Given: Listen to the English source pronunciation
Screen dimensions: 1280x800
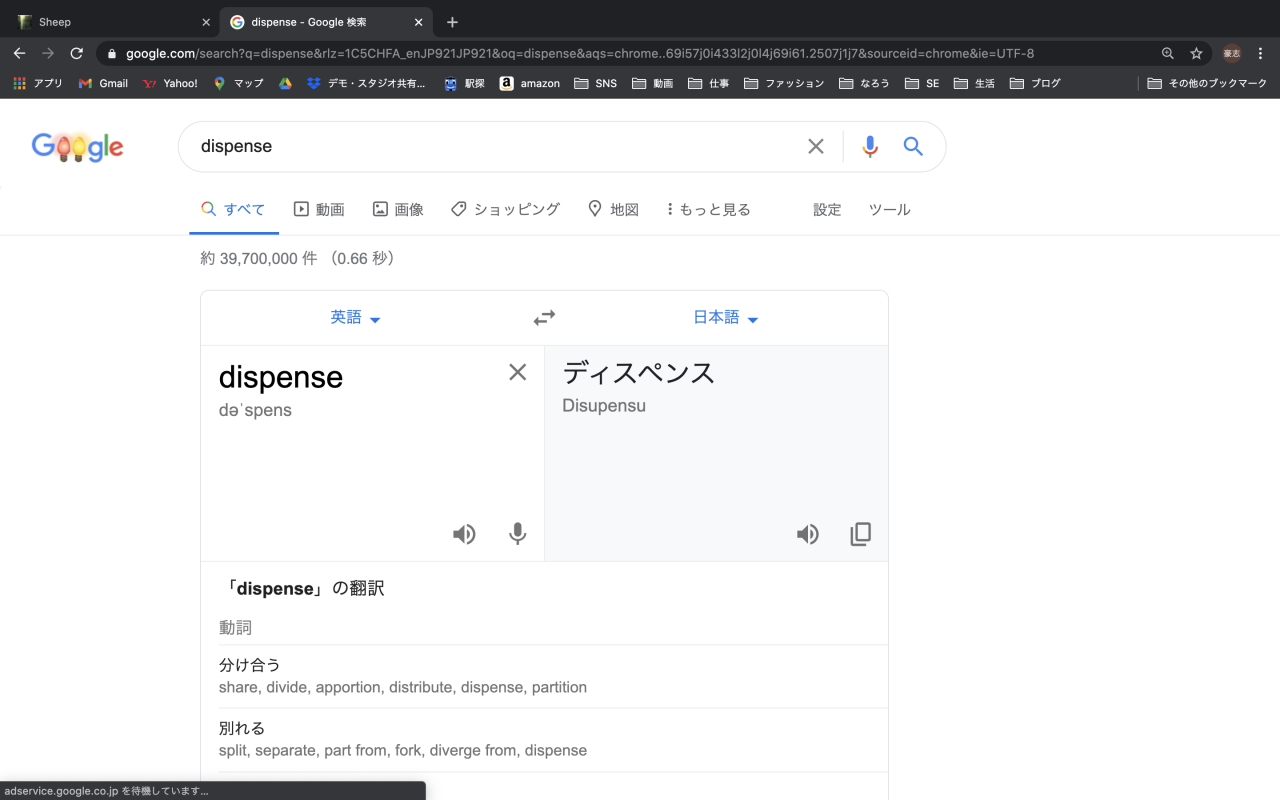Looking at the screenshot, I should tap(464, 534).
